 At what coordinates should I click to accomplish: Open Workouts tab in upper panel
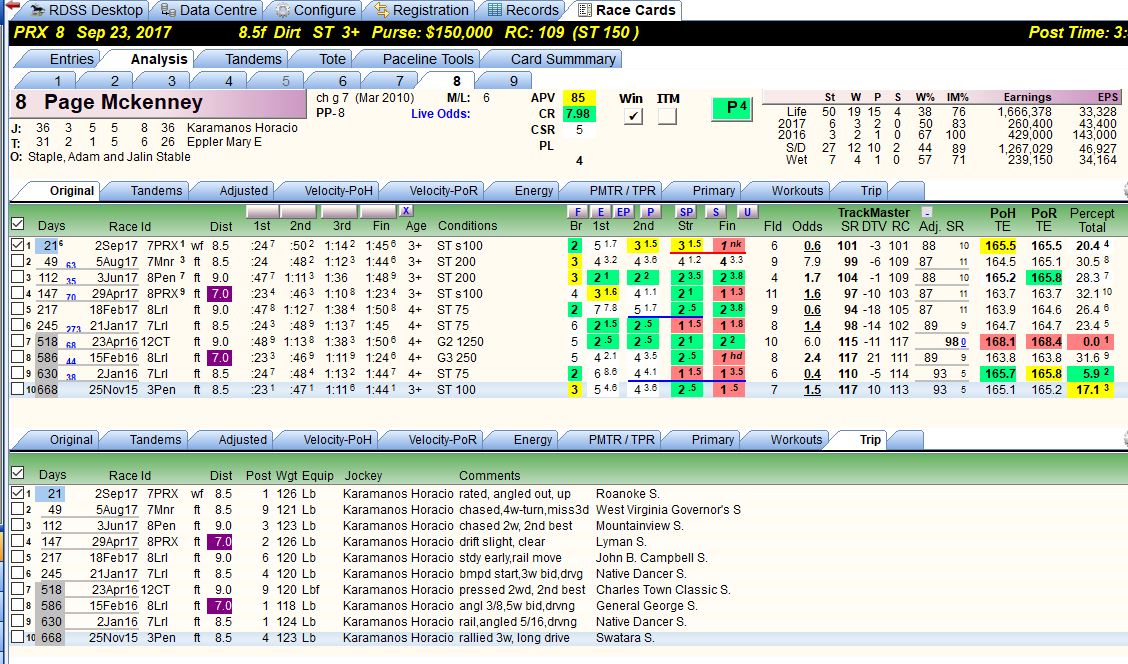pos(797,191)
